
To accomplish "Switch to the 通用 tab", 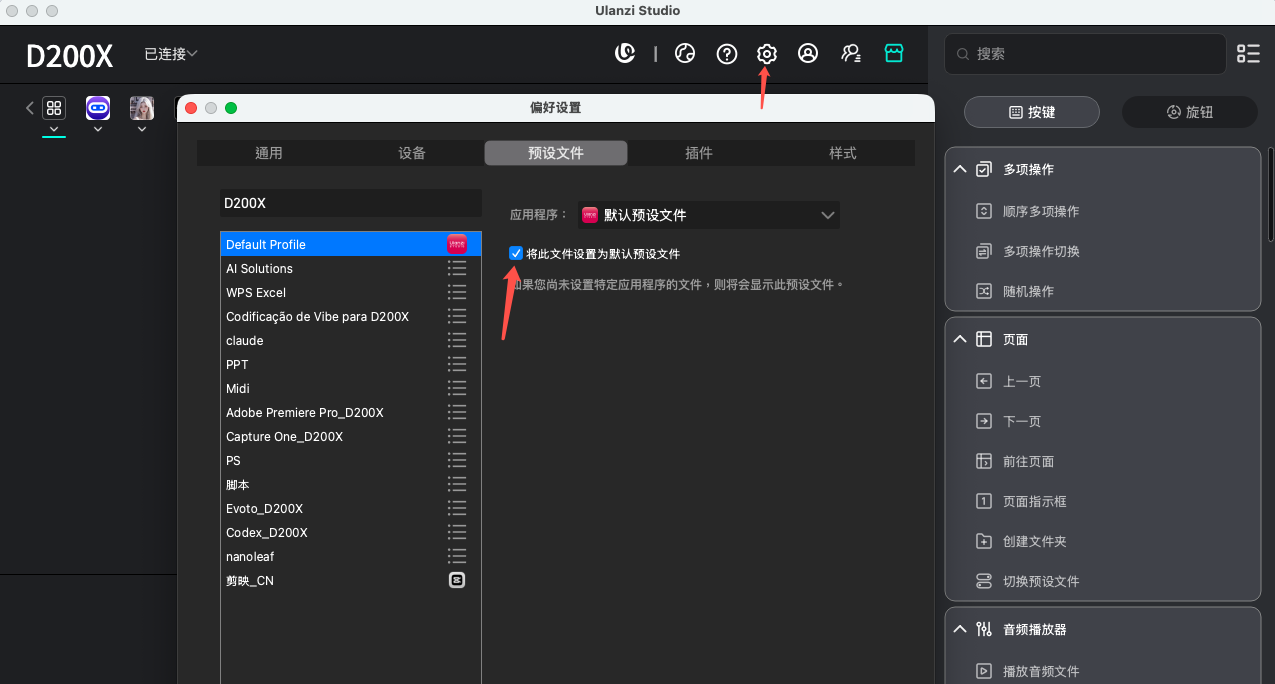I will [269, 153].
